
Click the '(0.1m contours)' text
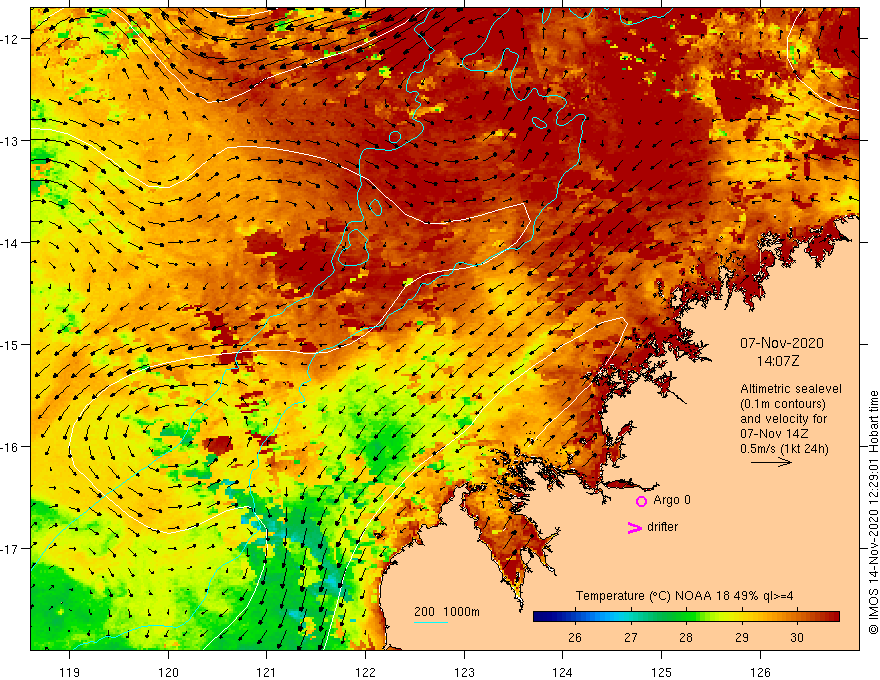click(783, 404)
